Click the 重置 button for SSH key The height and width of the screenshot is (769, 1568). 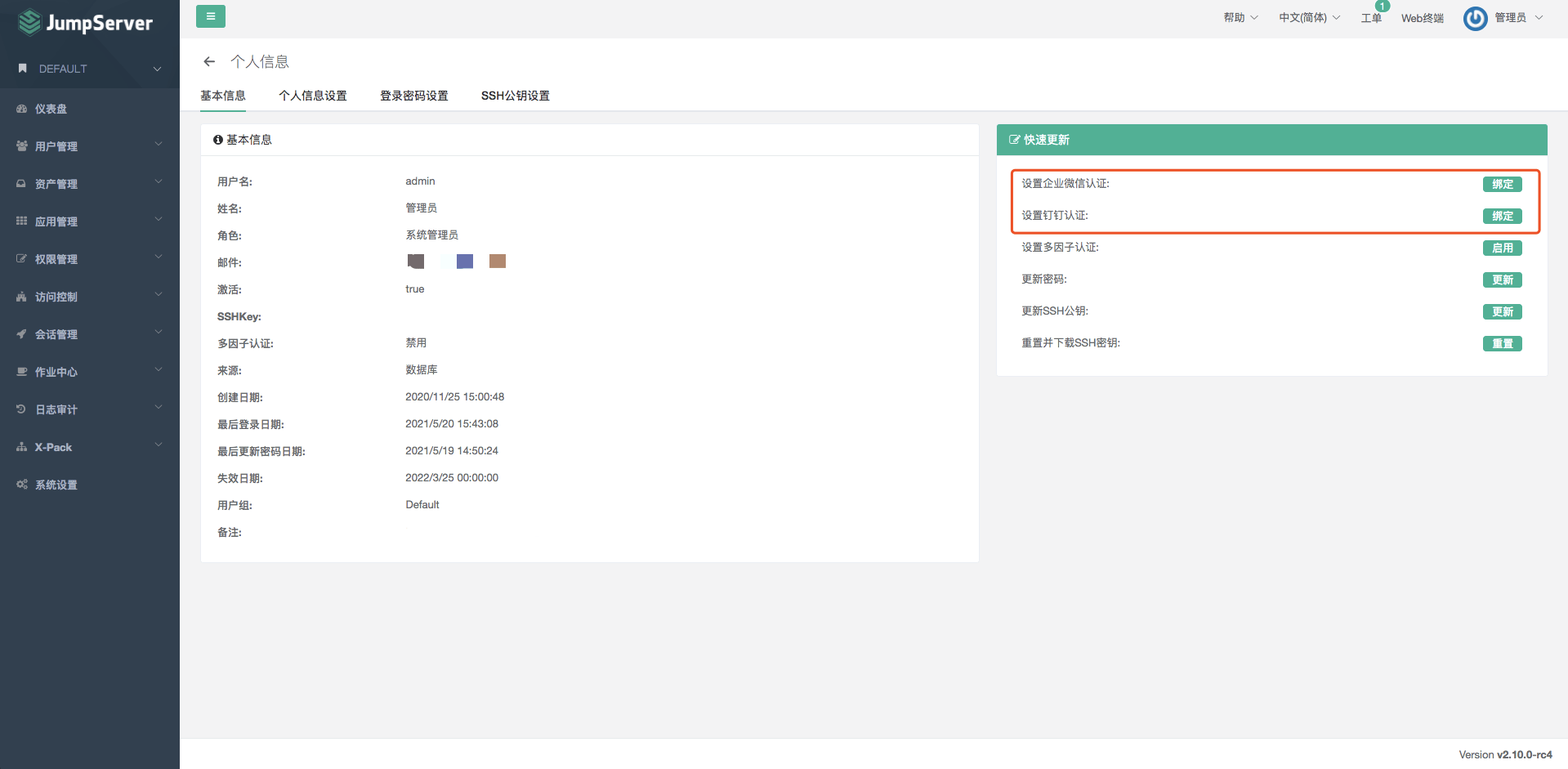[x=1502, y=343]
